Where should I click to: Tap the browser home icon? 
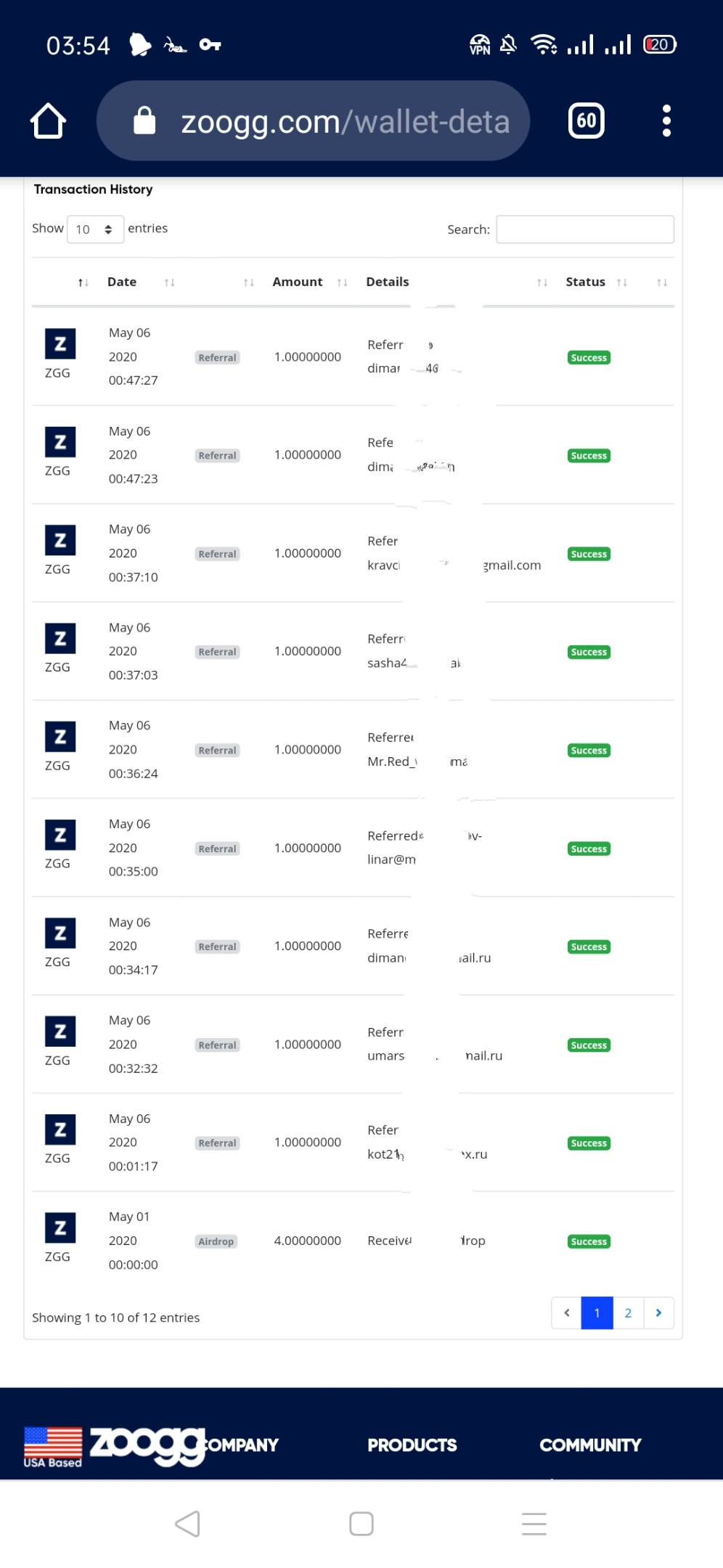[x=48, y=121]
